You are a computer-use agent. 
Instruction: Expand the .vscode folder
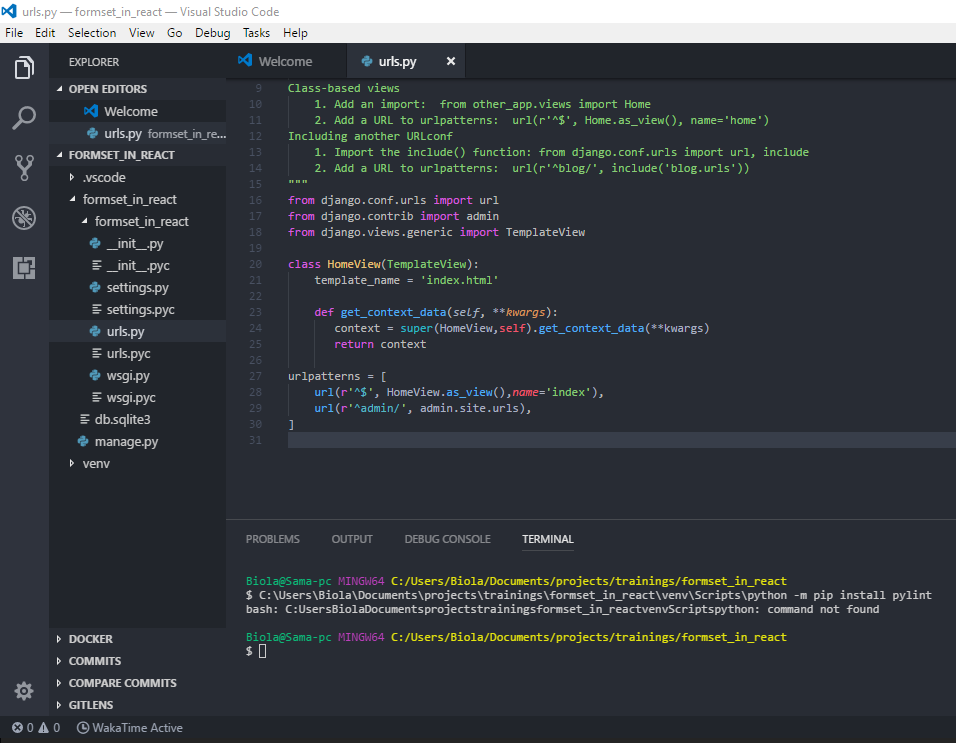(x=104, y=177)
